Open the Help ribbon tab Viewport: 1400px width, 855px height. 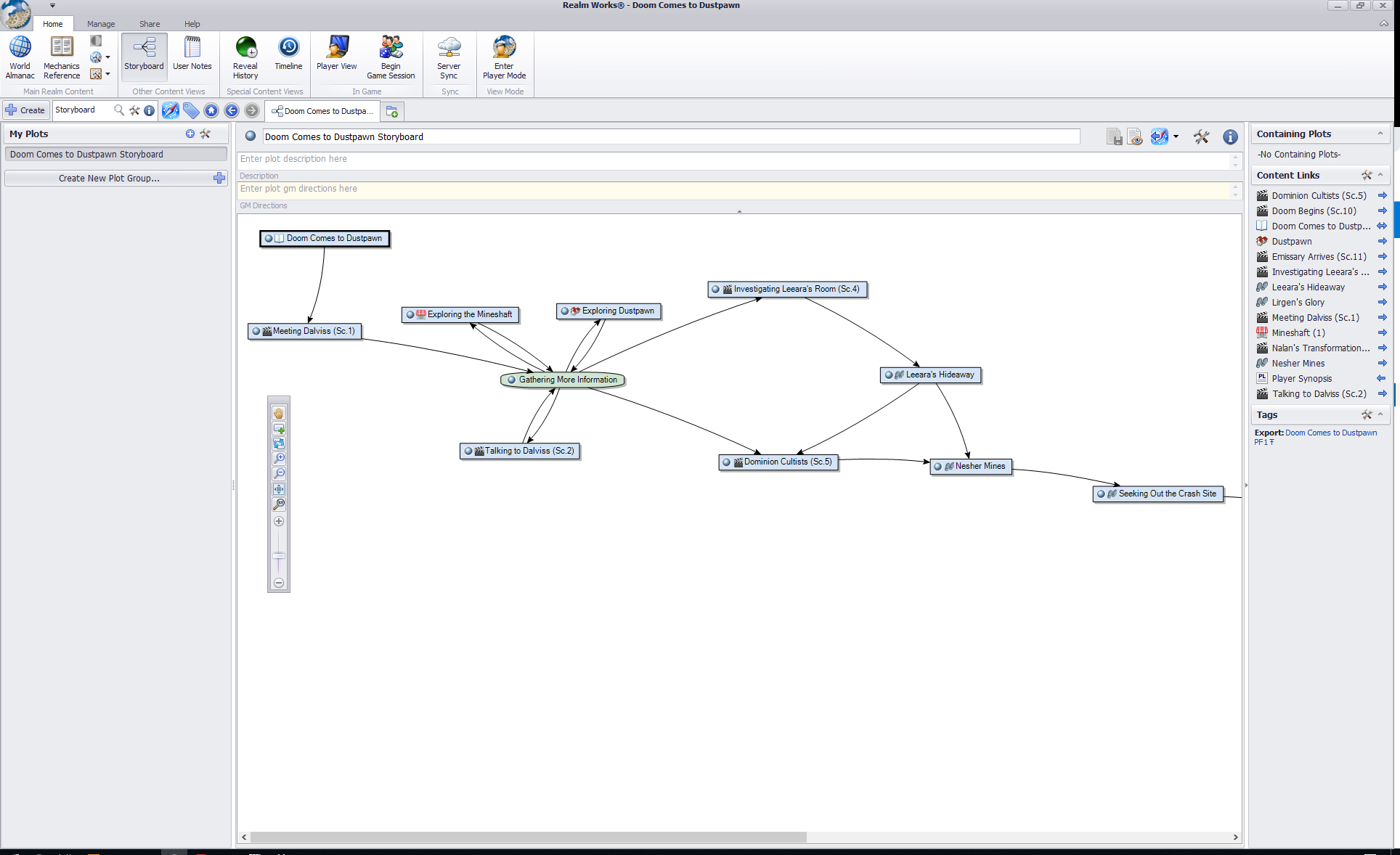(x=192, y=24)
